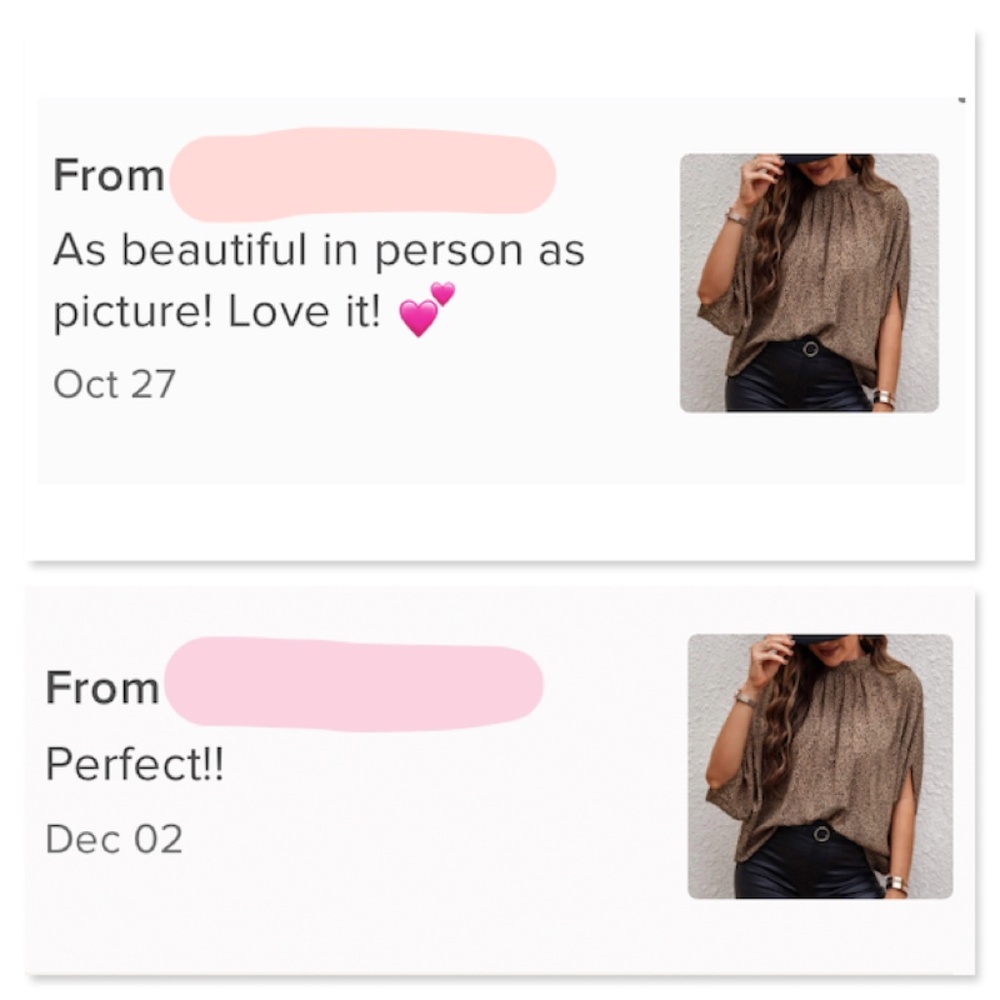Click the smaller pink heart emoji
1000x1000 pixels.
tap(443, 293)
